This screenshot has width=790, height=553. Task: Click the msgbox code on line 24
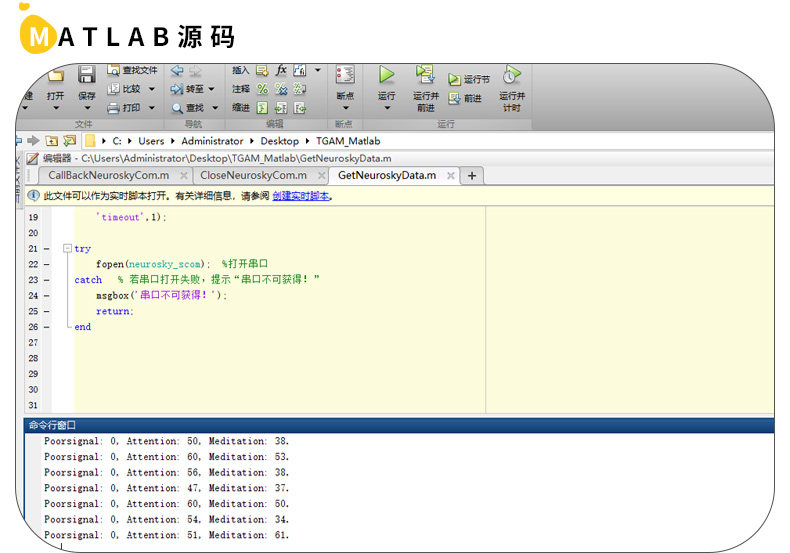(161, 295)
